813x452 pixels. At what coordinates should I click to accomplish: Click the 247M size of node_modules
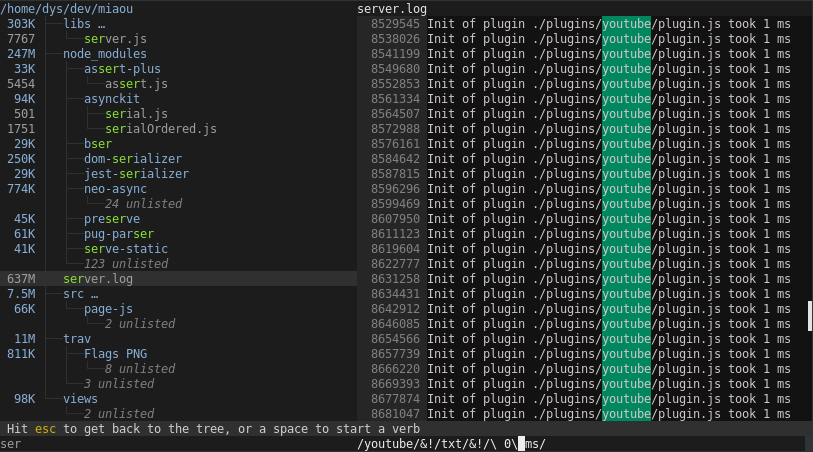pos(21,54)
